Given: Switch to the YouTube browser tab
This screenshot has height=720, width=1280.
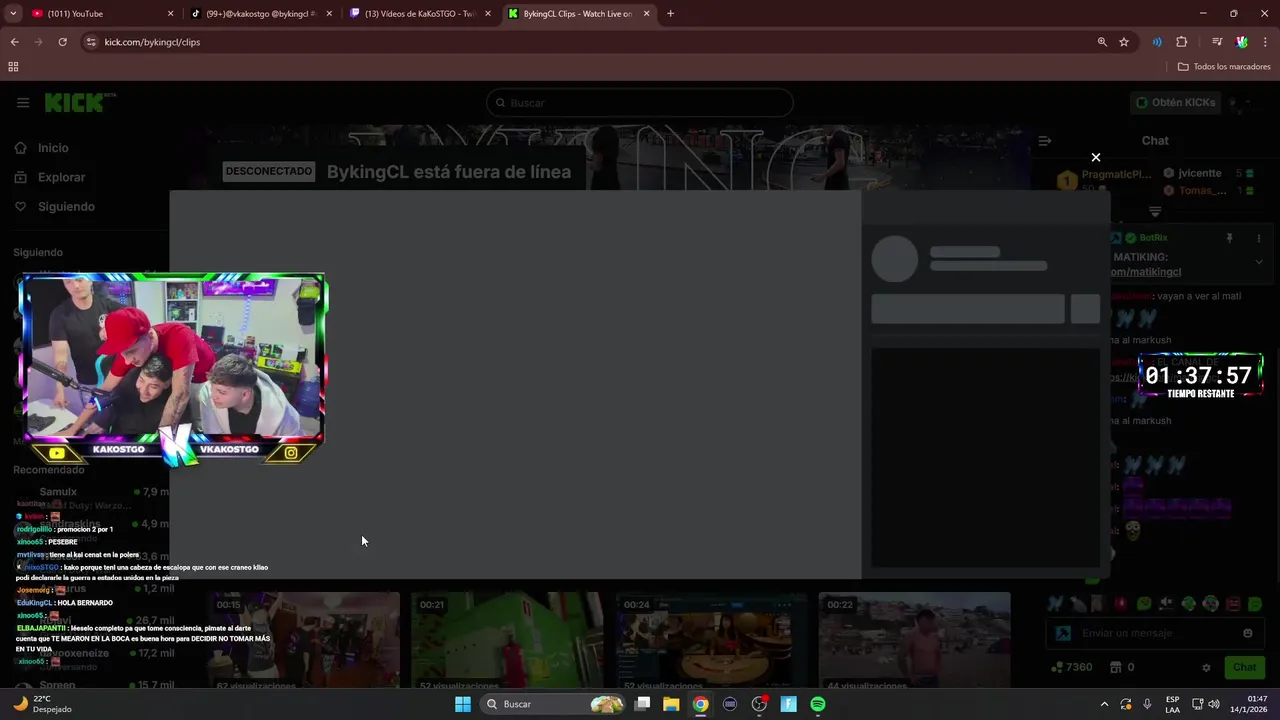Looking at the screenshot, I should (100, 14).
